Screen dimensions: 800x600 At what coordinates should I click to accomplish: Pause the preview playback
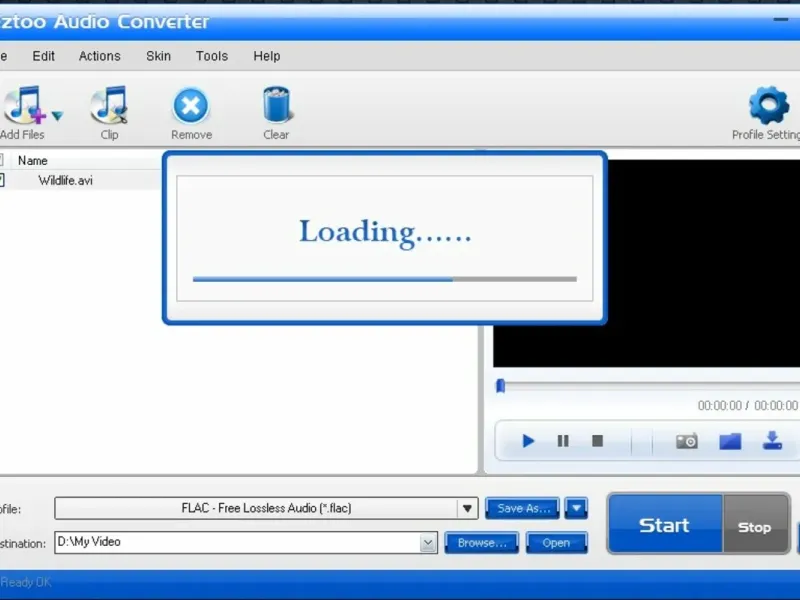(563, 441)
